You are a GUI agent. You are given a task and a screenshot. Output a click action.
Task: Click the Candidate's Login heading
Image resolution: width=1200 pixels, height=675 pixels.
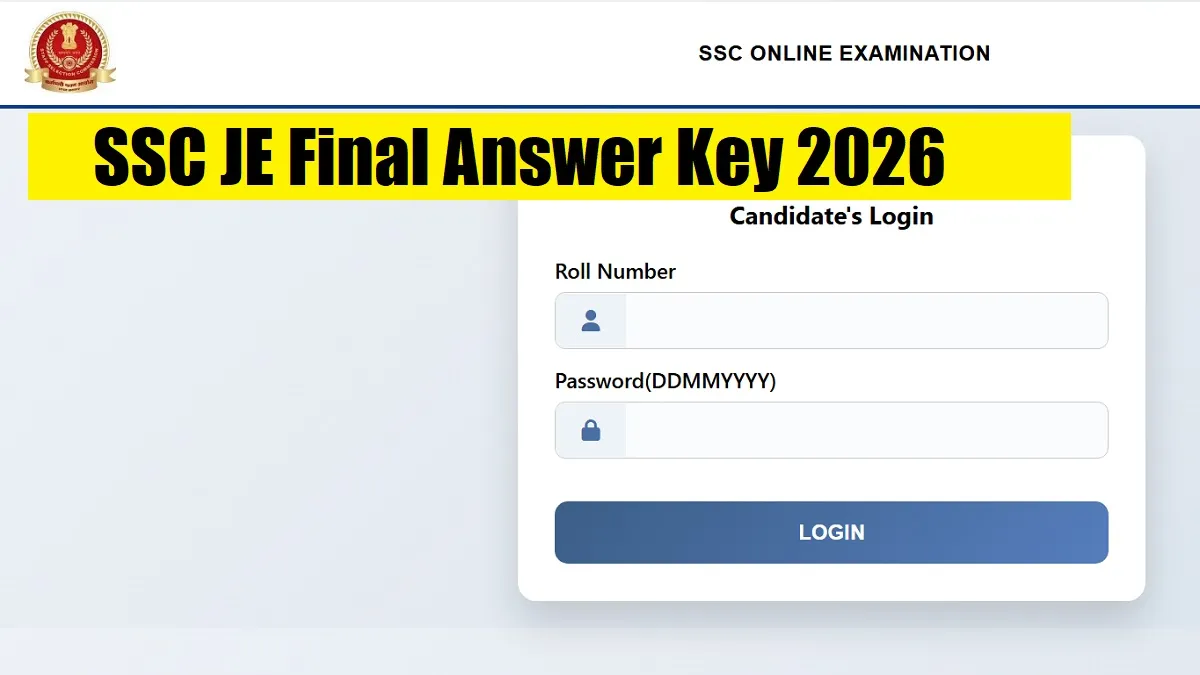831,216
